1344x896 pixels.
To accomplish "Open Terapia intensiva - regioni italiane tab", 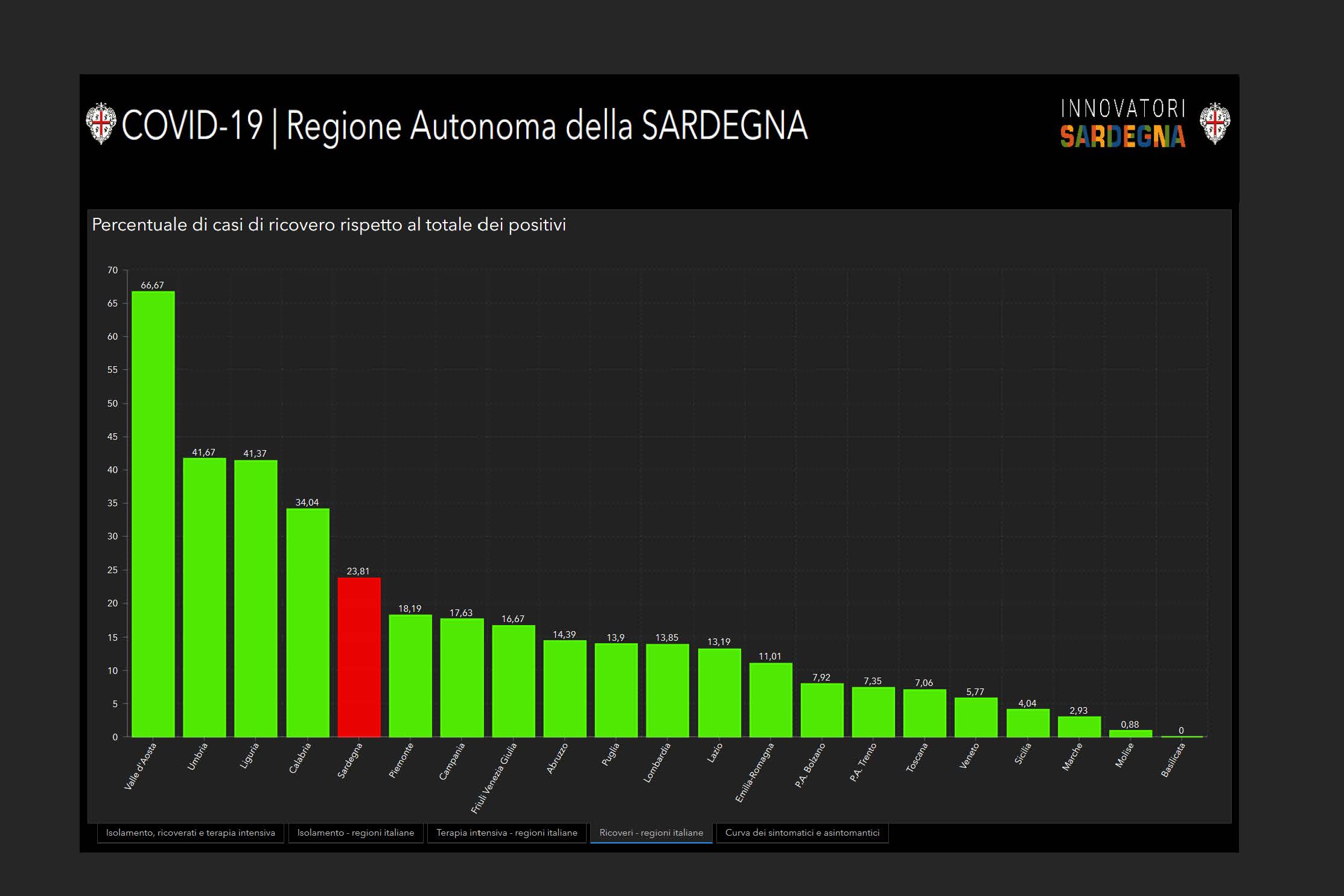I will [506, 833].
